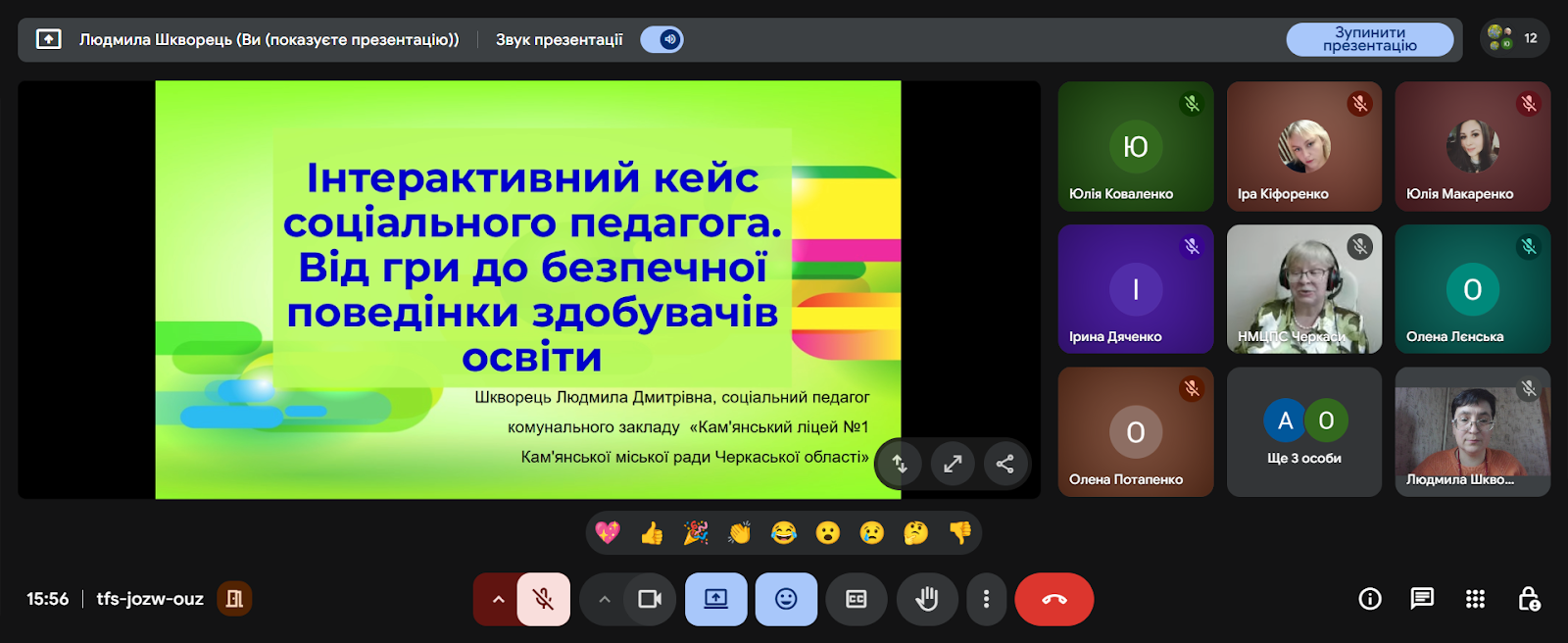Viewport: 1568px width, 643px height.
Task: Click Зупинити презентацію button
Action: click(1369, 39)
